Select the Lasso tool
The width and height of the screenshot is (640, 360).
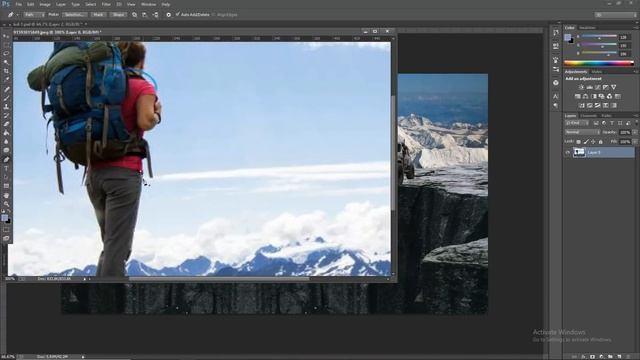coord(6,54)
